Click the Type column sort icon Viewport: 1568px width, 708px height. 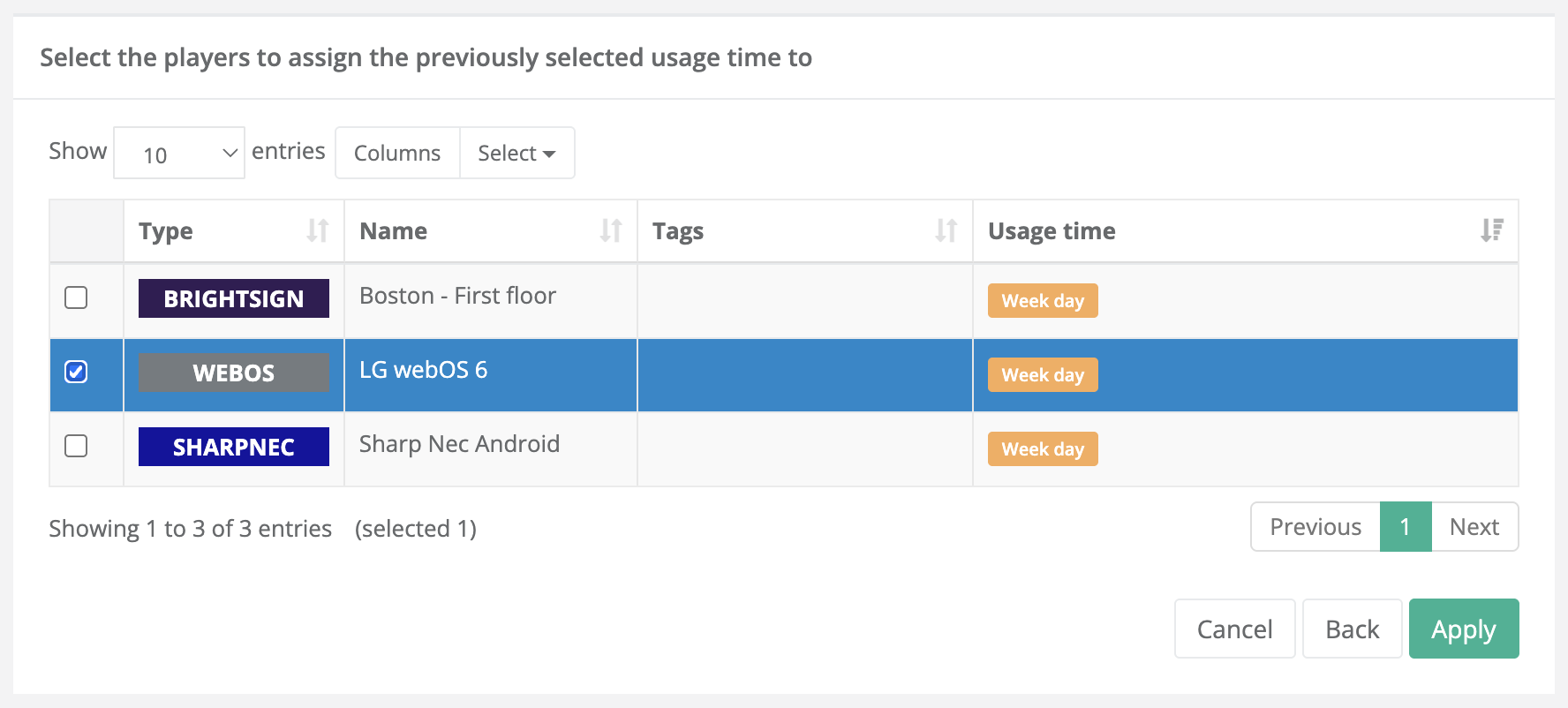[x=317, y=230]
